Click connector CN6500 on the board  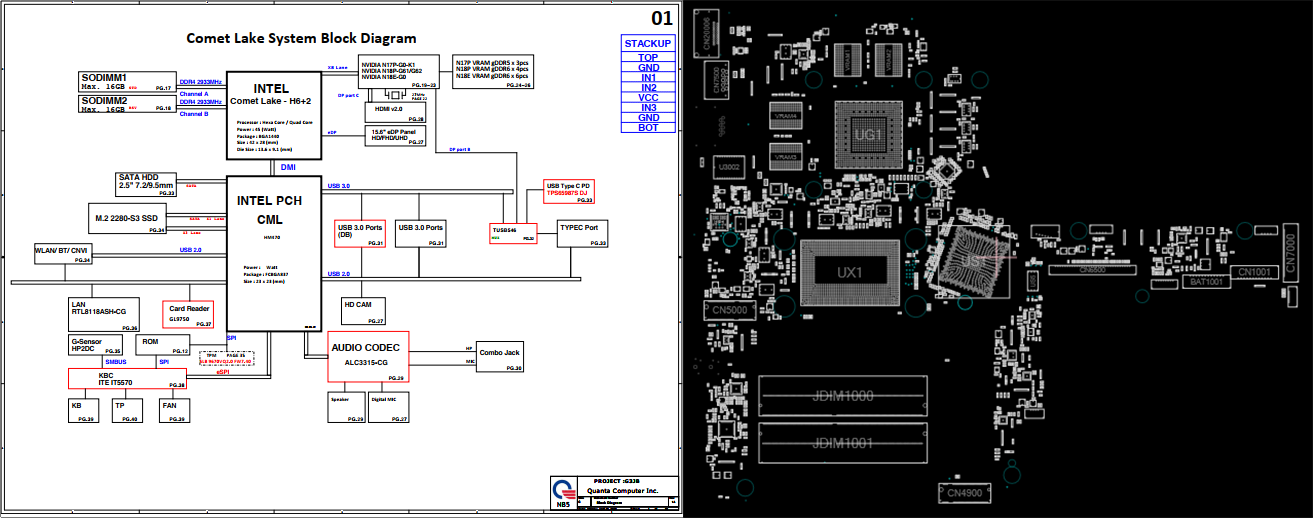click(x=1093, y=269)
